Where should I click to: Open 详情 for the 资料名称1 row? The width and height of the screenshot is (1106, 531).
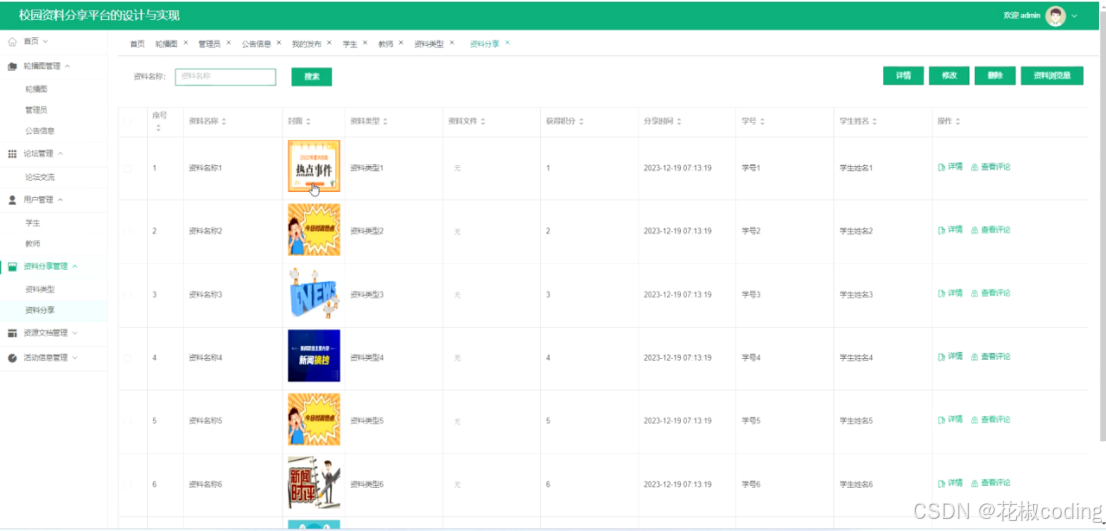pos(950,167)
